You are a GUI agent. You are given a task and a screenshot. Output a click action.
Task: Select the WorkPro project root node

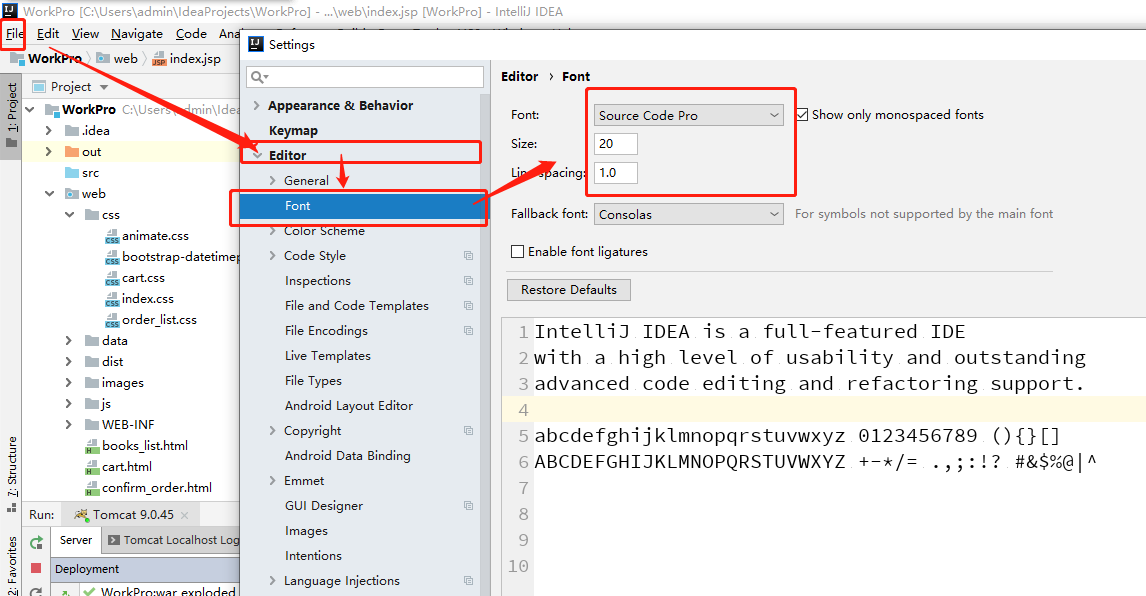coord(88,110)
